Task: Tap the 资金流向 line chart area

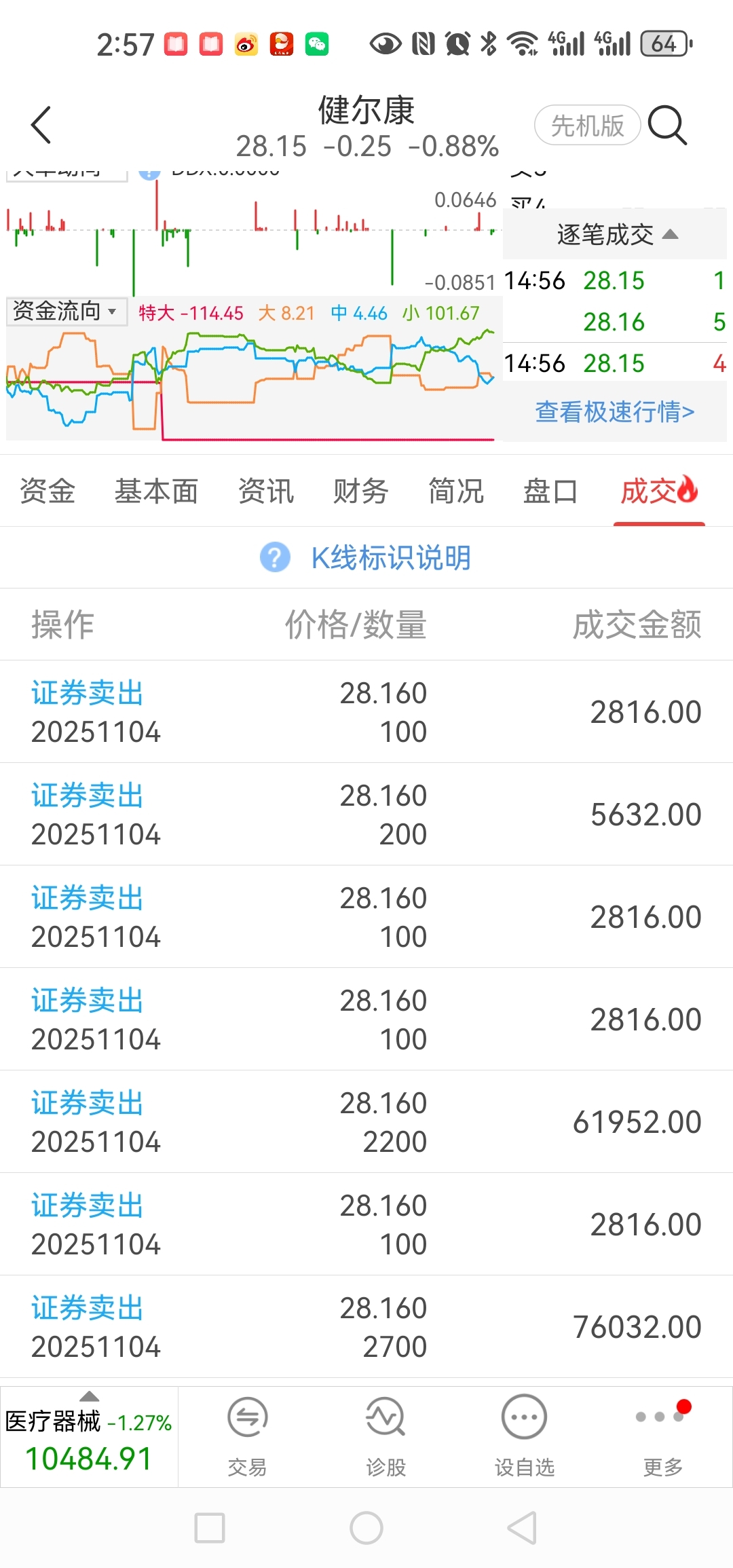Action: [x=251, y=384]
